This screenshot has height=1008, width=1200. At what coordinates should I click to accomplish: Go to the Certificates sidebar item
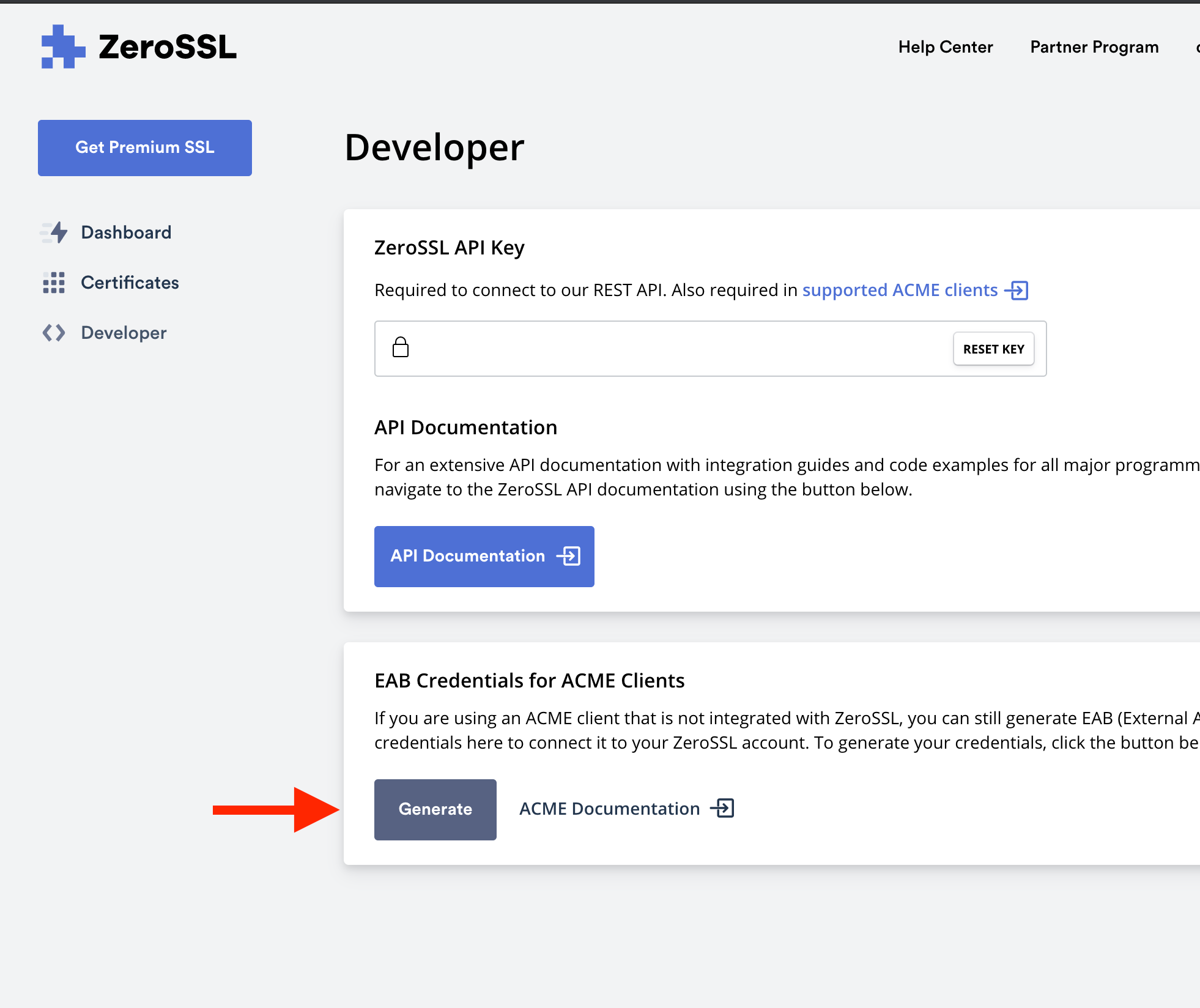[130, 283]
